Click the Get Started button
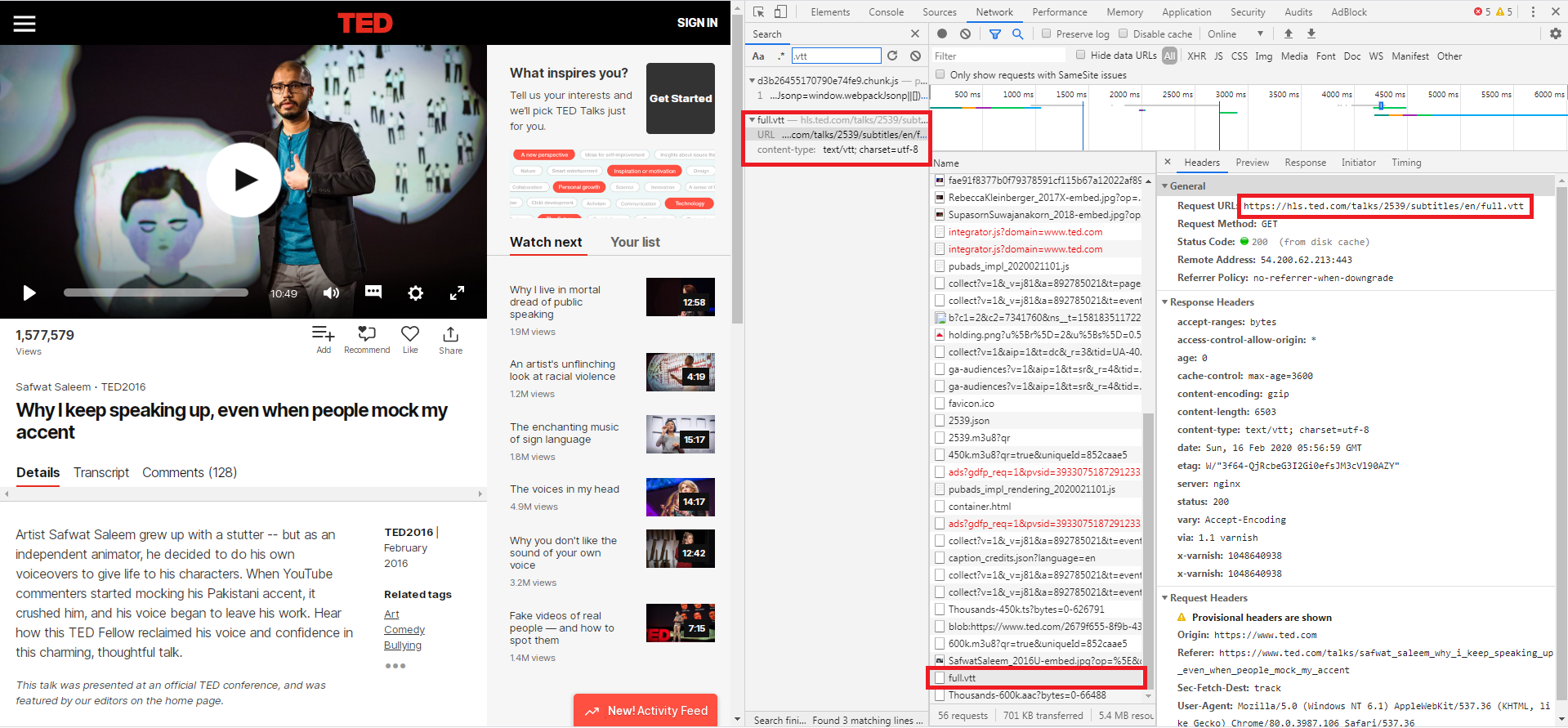This screenshot has height=728, width=1568. pyautogui.click(x=681, y=98)
